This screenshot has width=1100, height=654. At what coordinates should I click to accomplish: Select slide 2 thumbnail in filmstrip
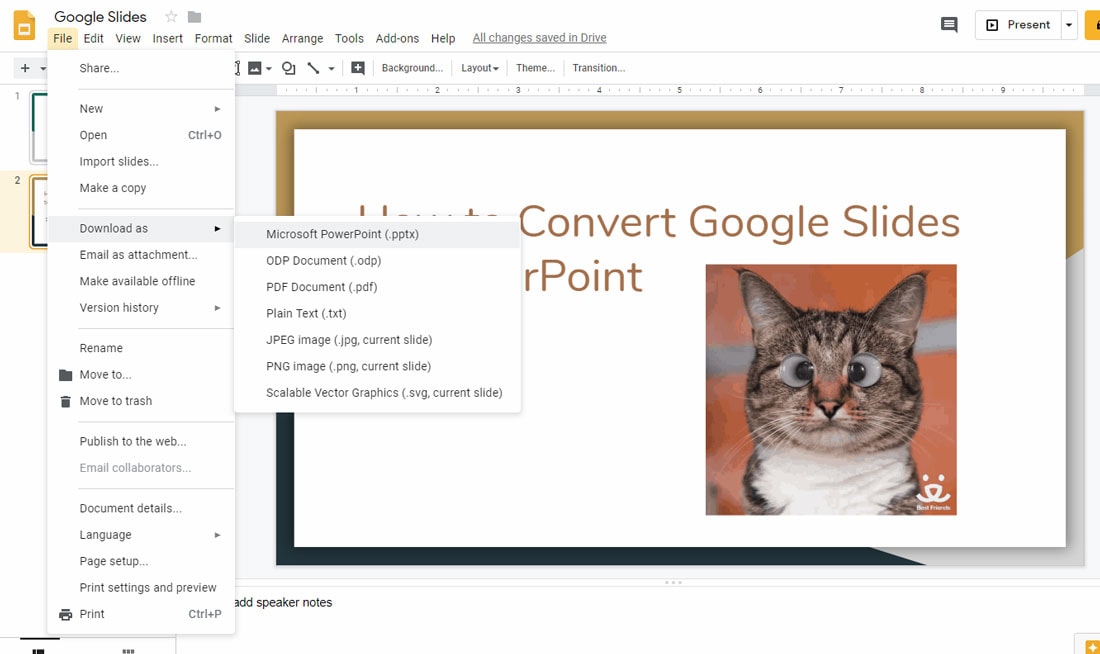click(x=39, y=211)
